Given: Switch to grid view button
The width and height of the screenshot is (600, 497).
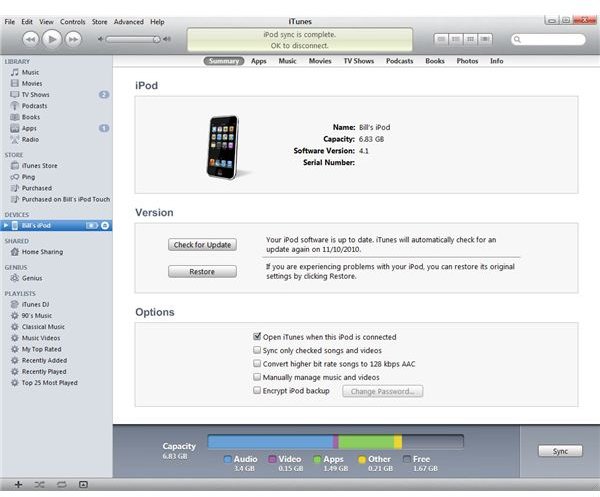Looking at the screenshot, I should click(470, 39).
